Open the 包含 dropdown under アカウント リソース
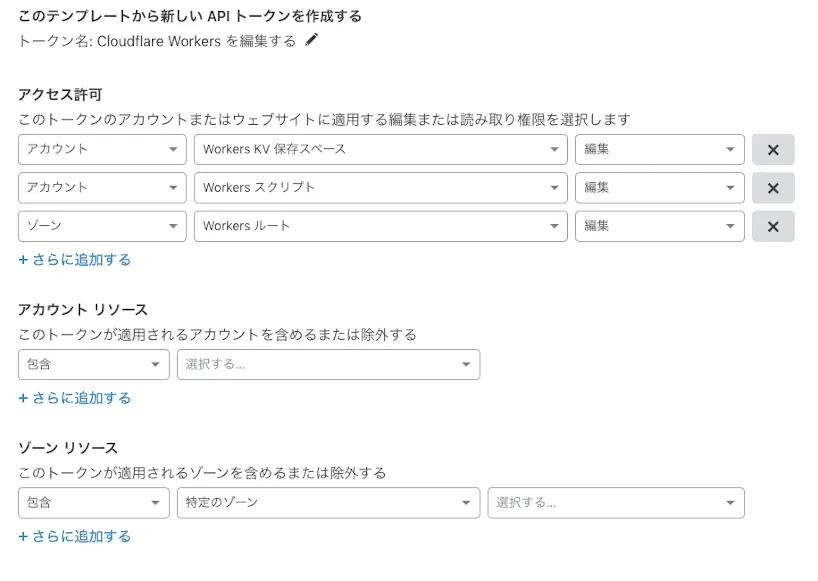 click(x=93, y=364)
